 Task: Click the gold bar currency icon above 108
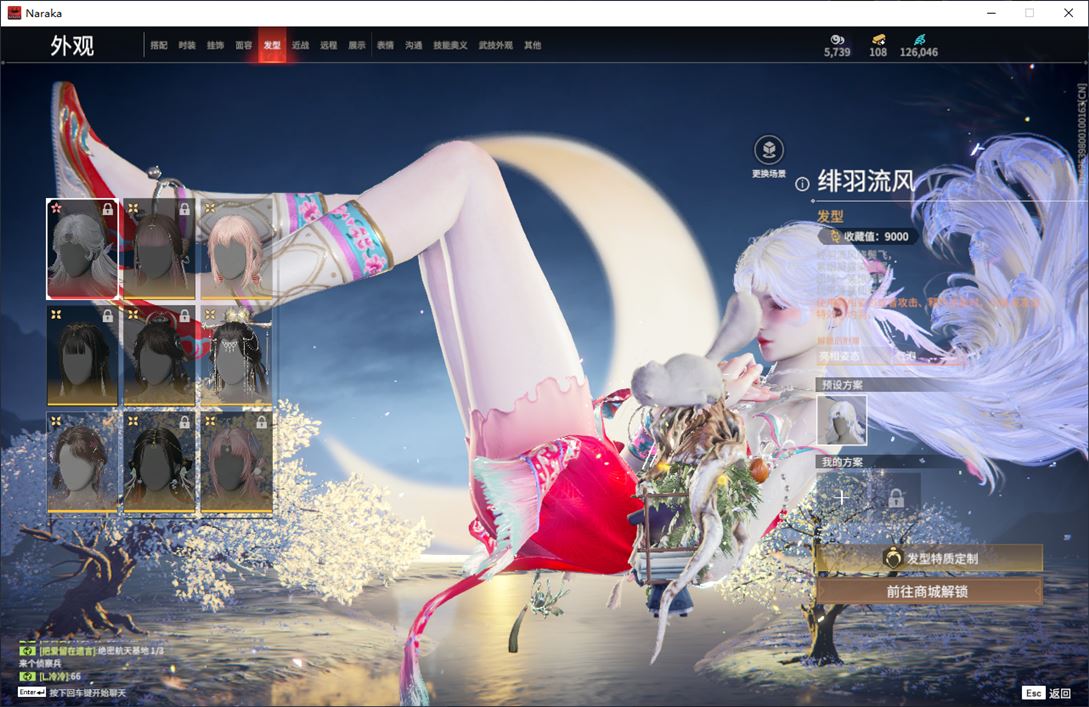[x=879, y=40]
